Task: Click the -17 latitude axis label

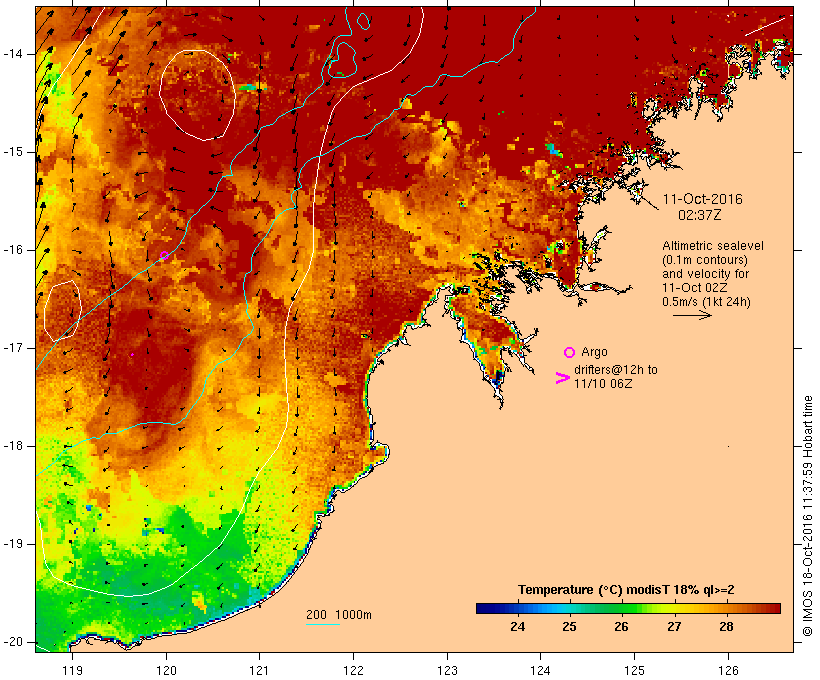Action: 13,348
